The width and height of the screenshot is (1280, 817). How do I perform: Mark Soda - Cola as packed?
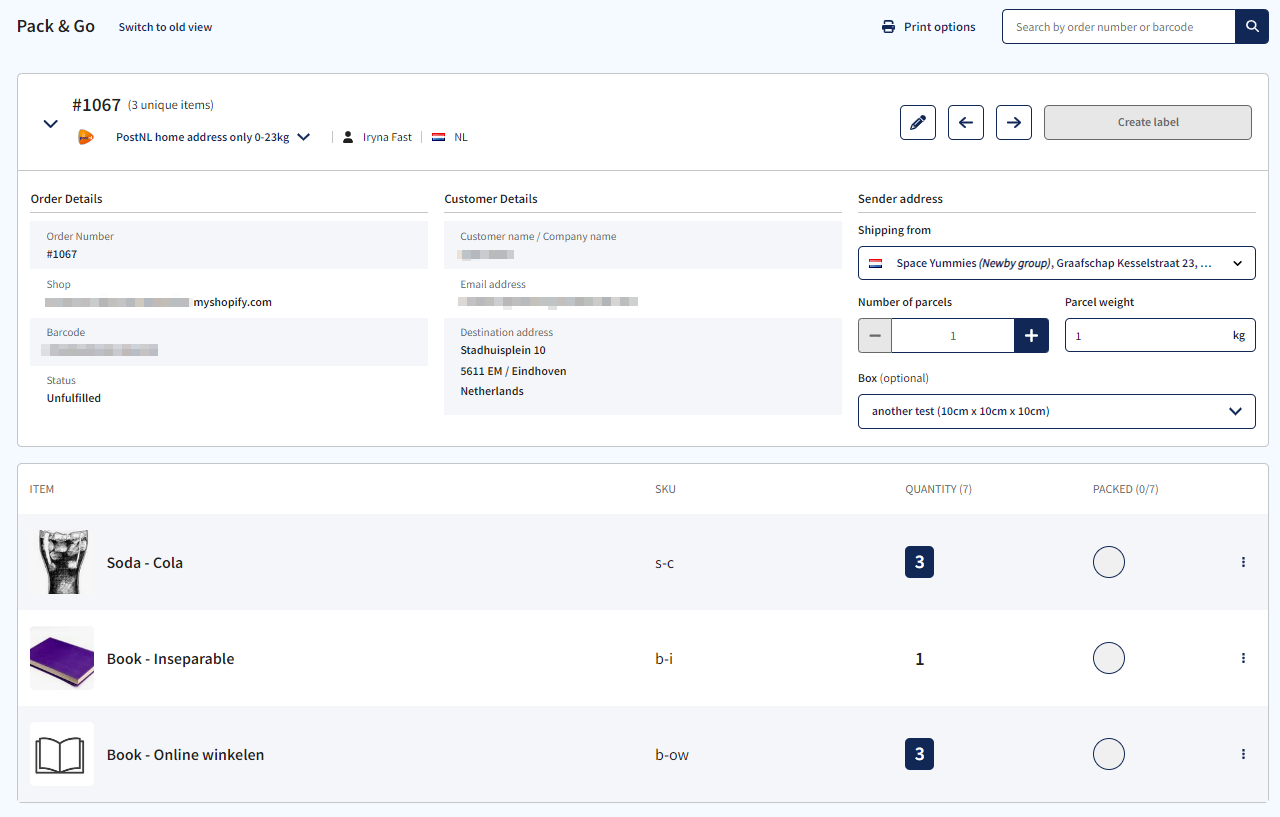tap(1108, 562)
